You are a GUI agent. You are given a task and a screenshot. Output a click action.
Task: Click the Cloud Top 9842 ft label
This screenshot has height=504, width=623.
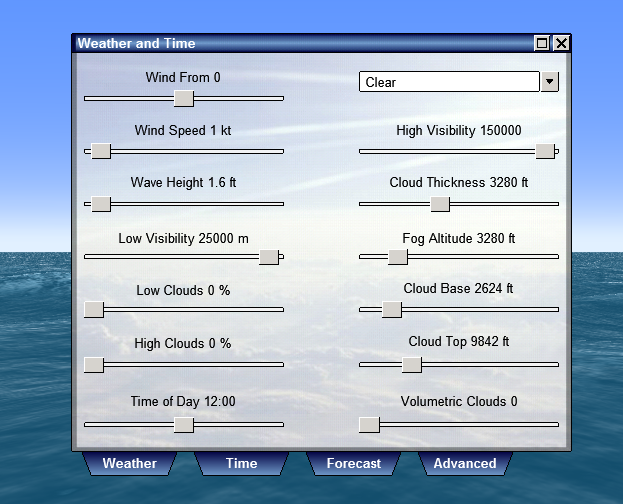(x=459, y=341)
